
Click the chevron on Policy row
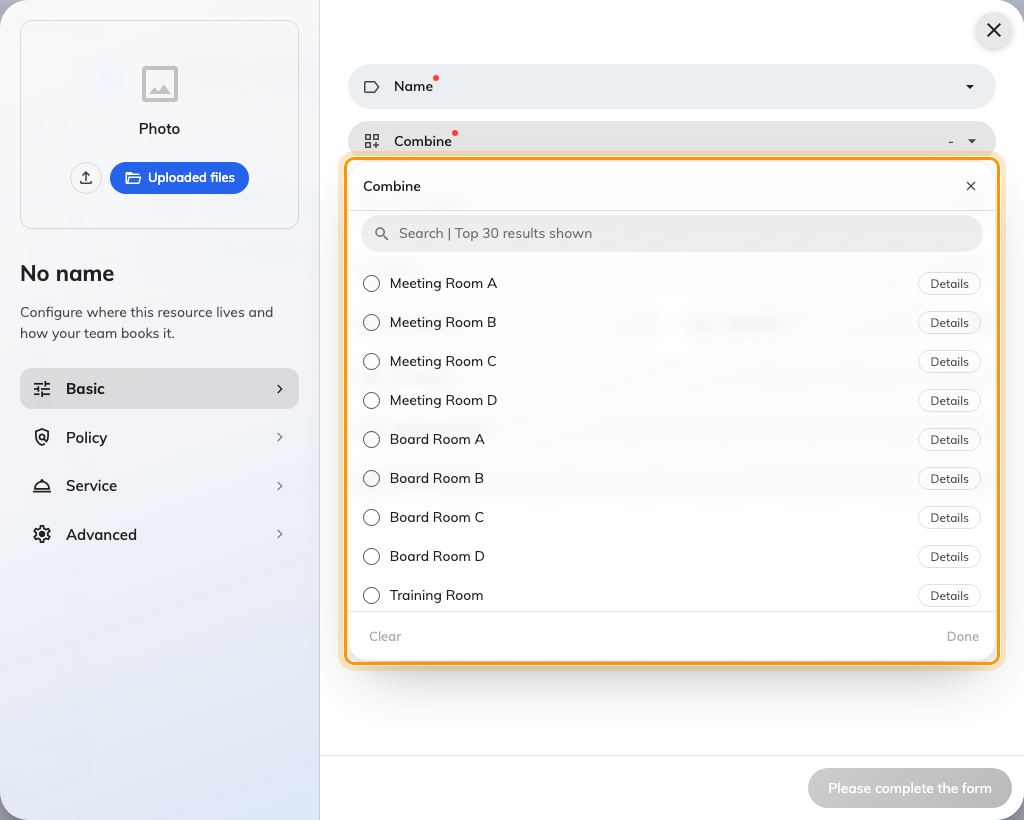point(280,437)
